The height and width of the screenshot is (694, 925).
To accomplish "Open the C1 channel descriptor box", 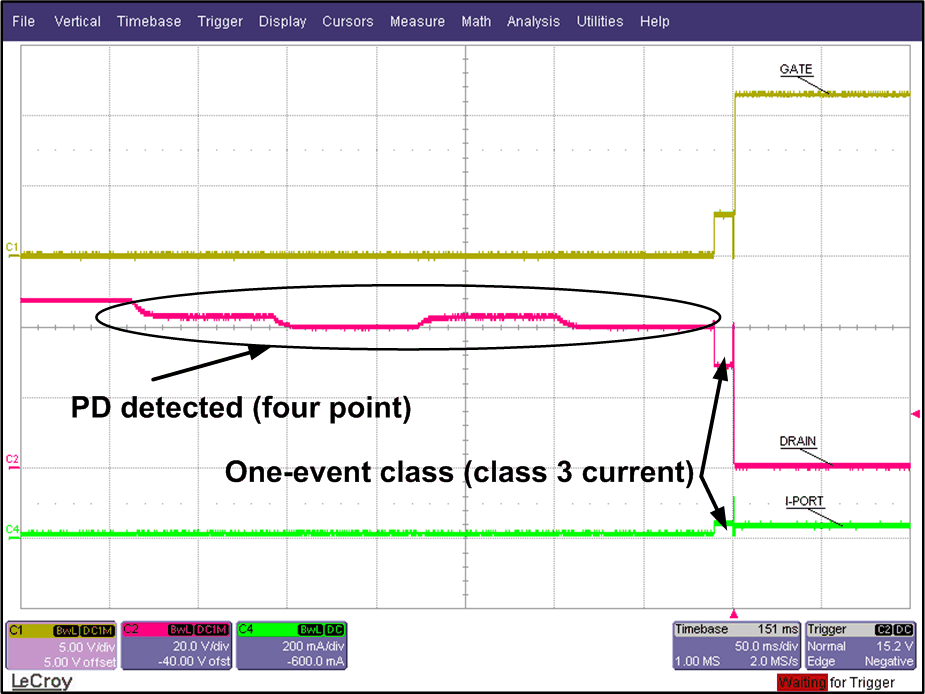I will point(61,645).
